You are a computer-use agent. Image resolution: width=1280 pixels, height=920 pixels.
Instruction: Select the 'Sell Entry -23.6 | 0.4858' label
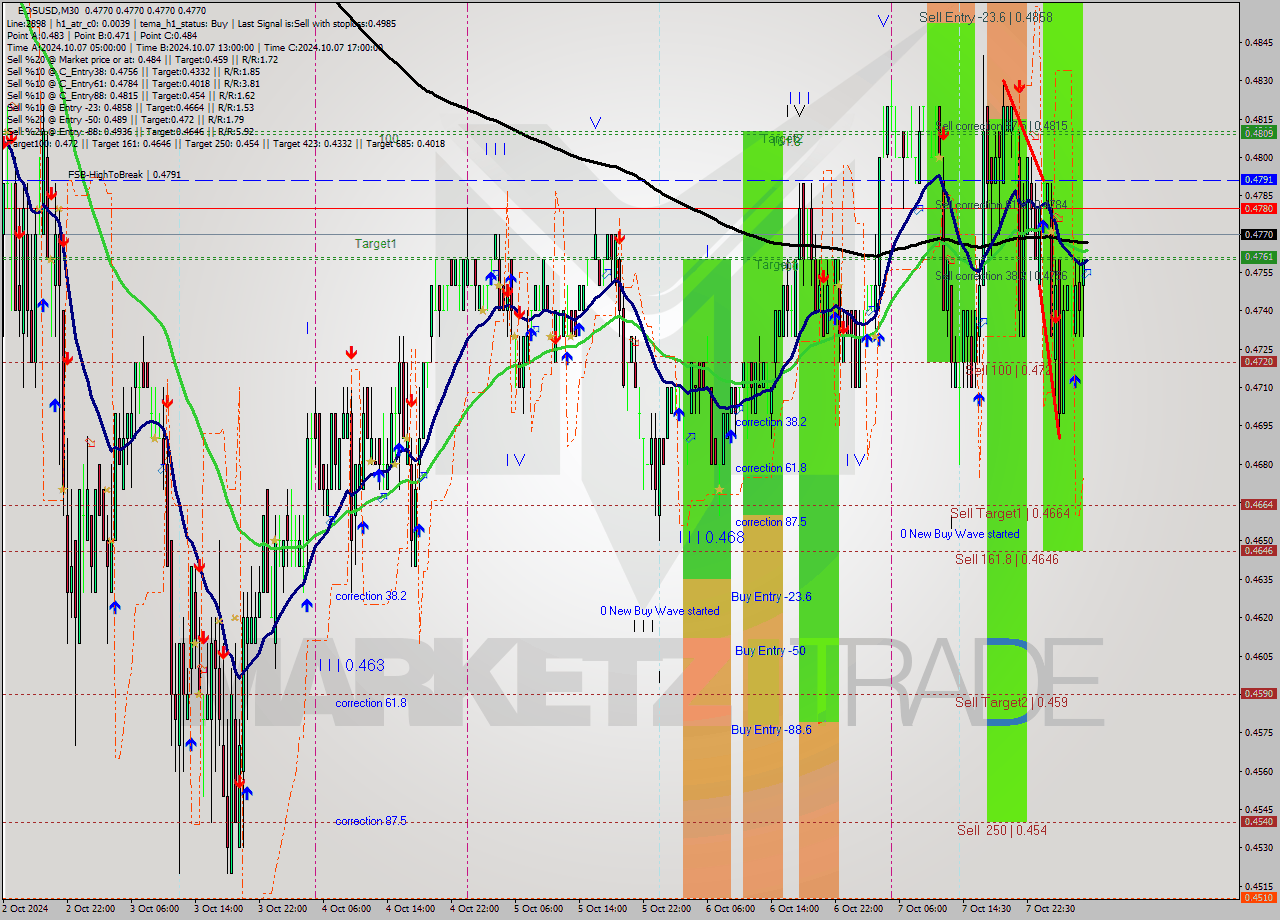[x=986, y=17]
